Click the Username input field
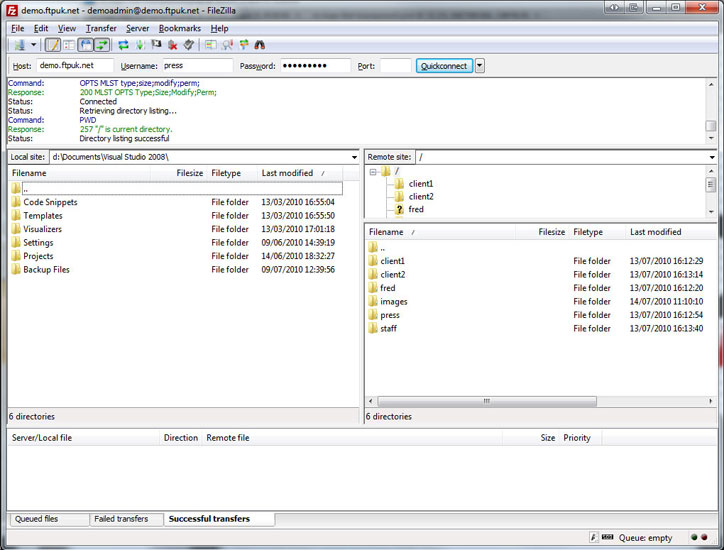The image size is (724, 550). [x=197, y=66]
